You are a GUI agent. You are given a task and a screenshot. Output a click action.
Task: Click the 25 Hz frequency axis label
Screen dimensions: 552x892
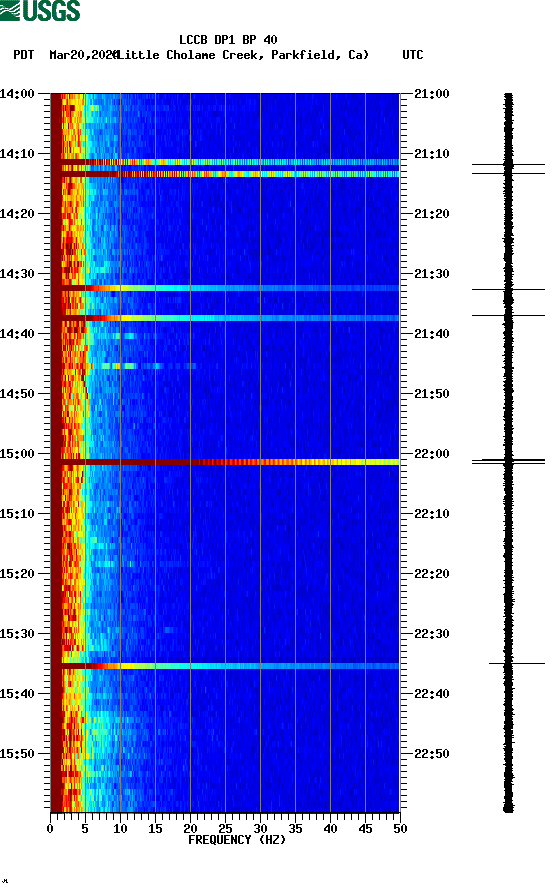pyautogui.click(x=225, y=829)
